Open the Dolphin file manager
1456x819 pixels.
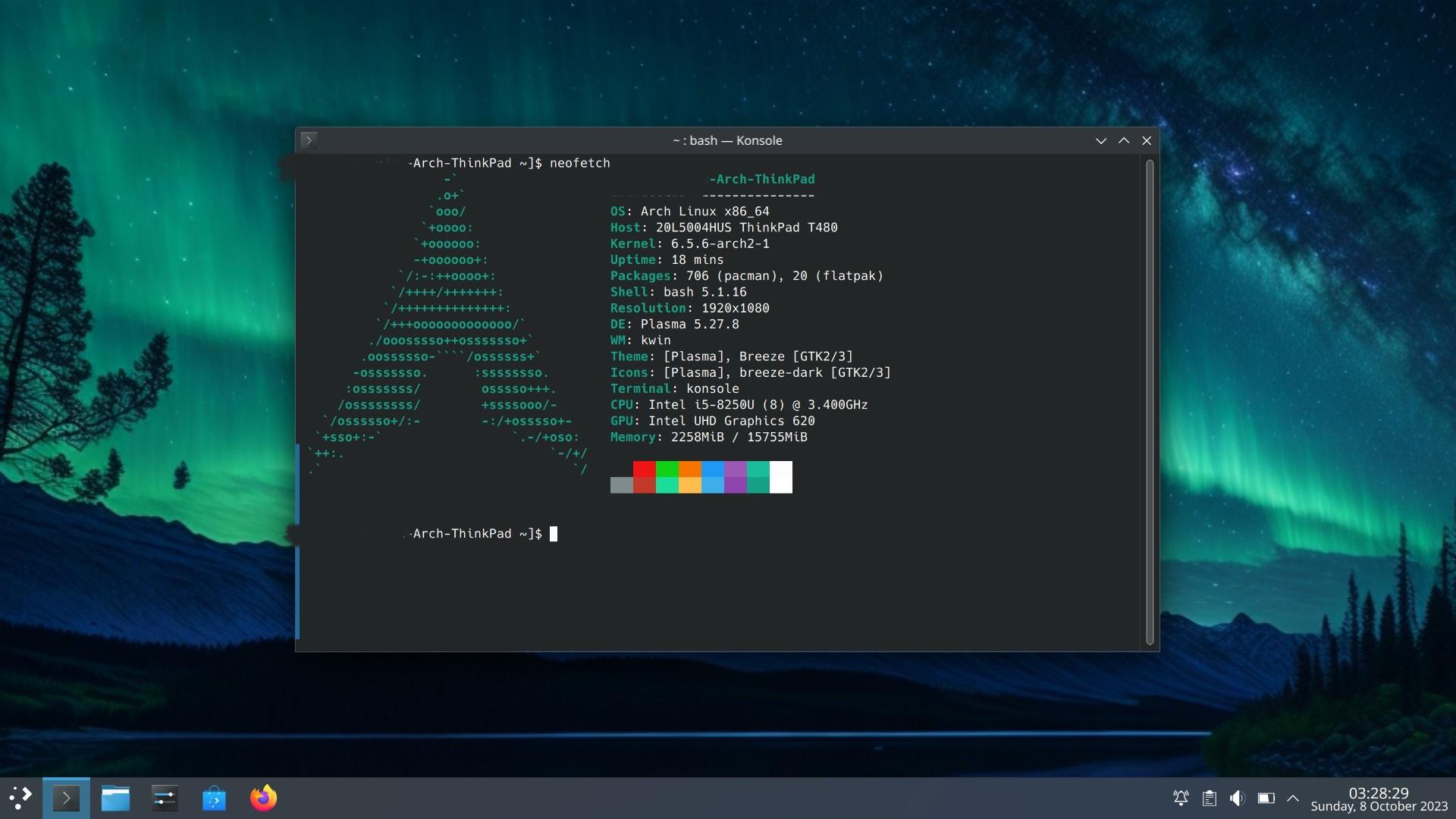pyautogui.click(x=115, y=797)
